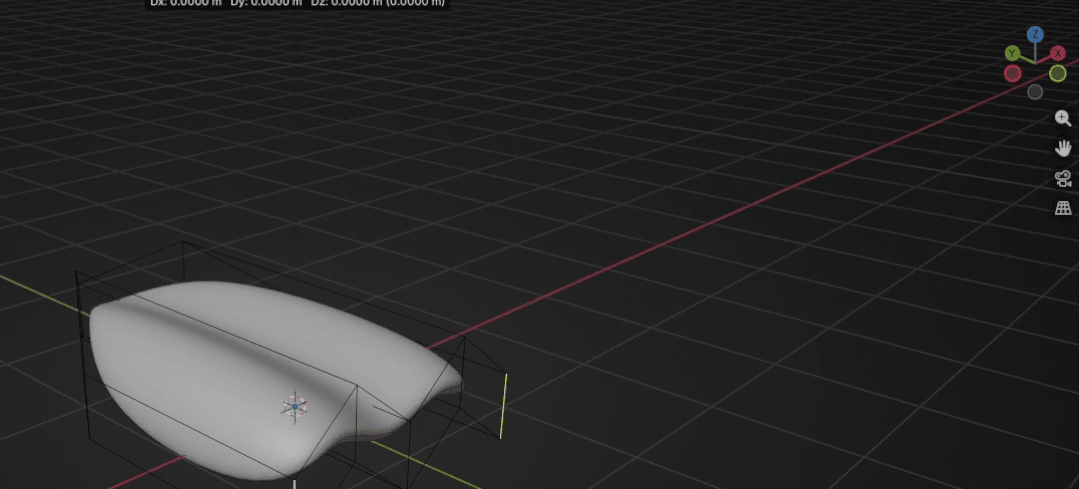Click the 3D cursor on the mesh
This screenshot has width=1079, height=489.
tap(294, 406)
